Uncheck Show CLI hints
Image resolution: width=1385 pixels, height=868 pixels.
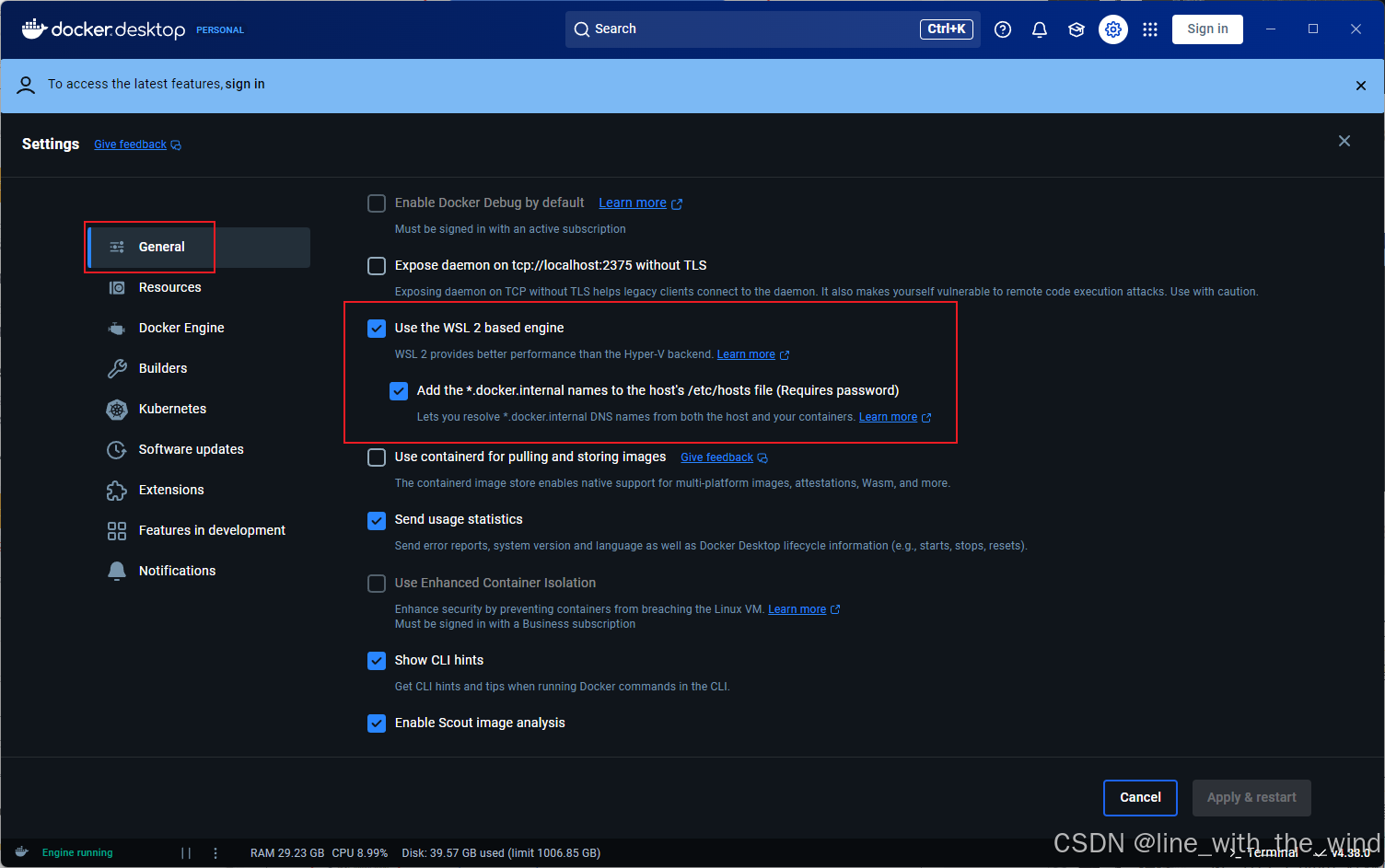point(377,661)
